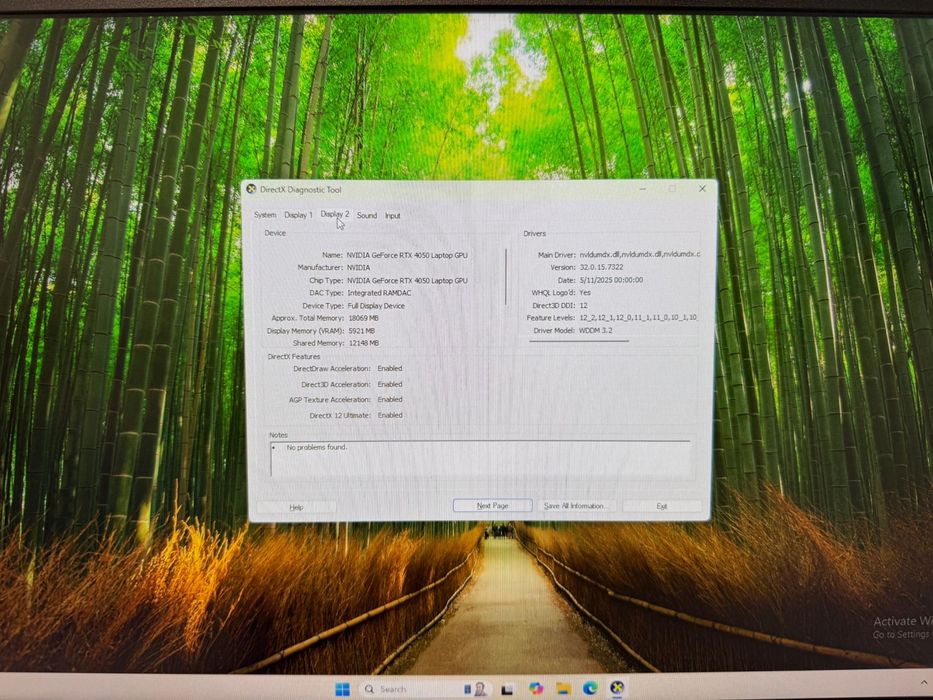The image size is (933, 700).
Task: Click the Drivers panel horizontal scrollbar
Action: pos(579,341)
